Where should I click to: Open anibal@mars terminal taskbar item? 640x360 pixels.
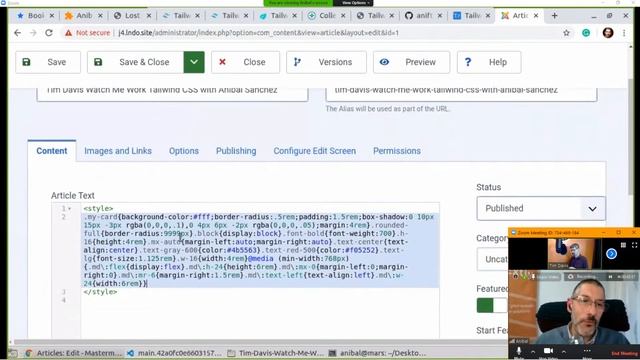[378, 353]
